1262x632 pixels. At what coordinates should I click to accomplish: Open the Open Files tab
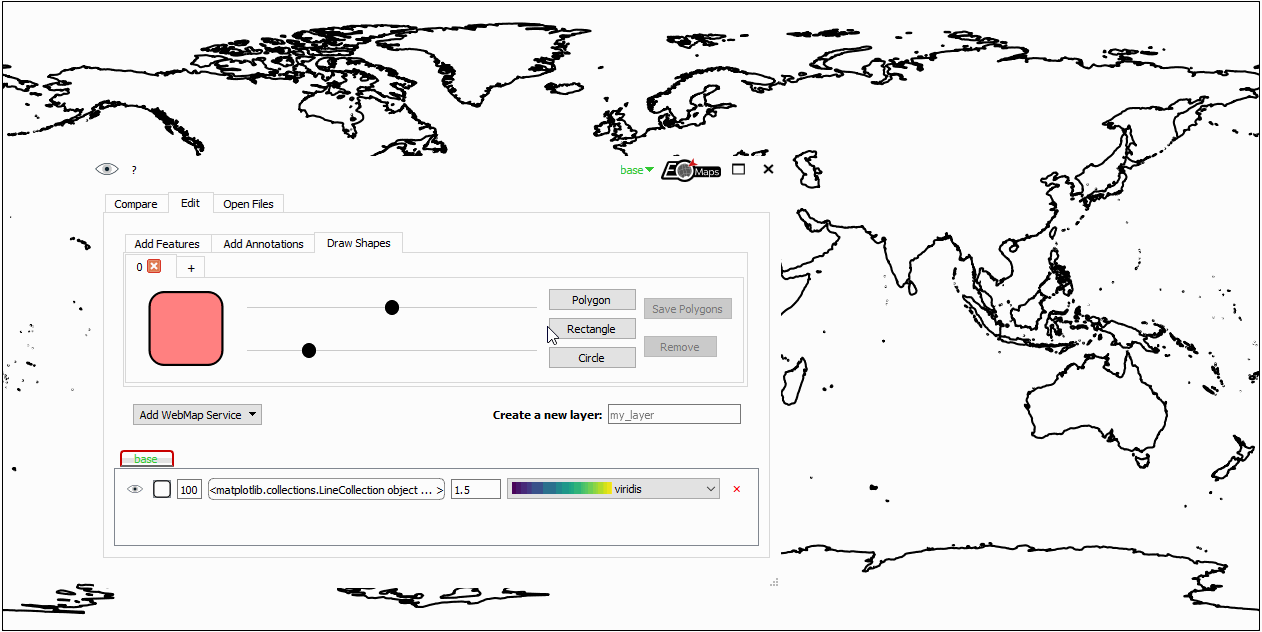(248, 204)
